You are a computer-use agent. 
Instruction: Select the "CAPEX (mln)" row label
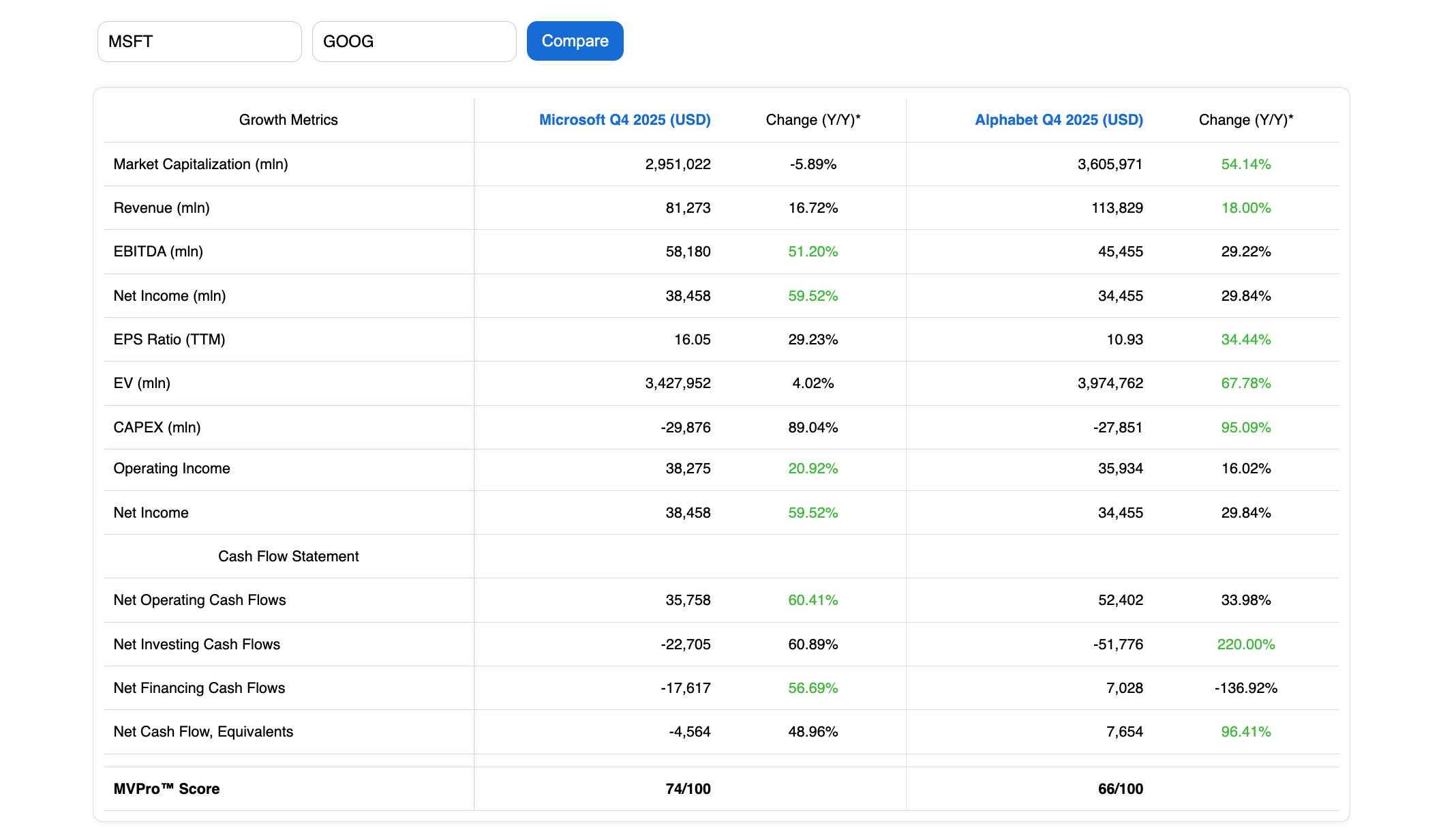157,428
